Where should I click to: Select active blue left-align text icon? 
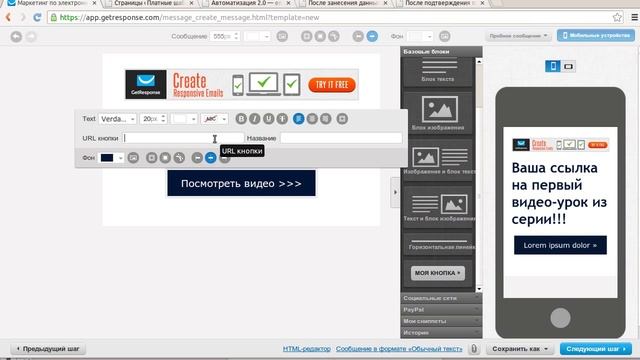[298, 119]
